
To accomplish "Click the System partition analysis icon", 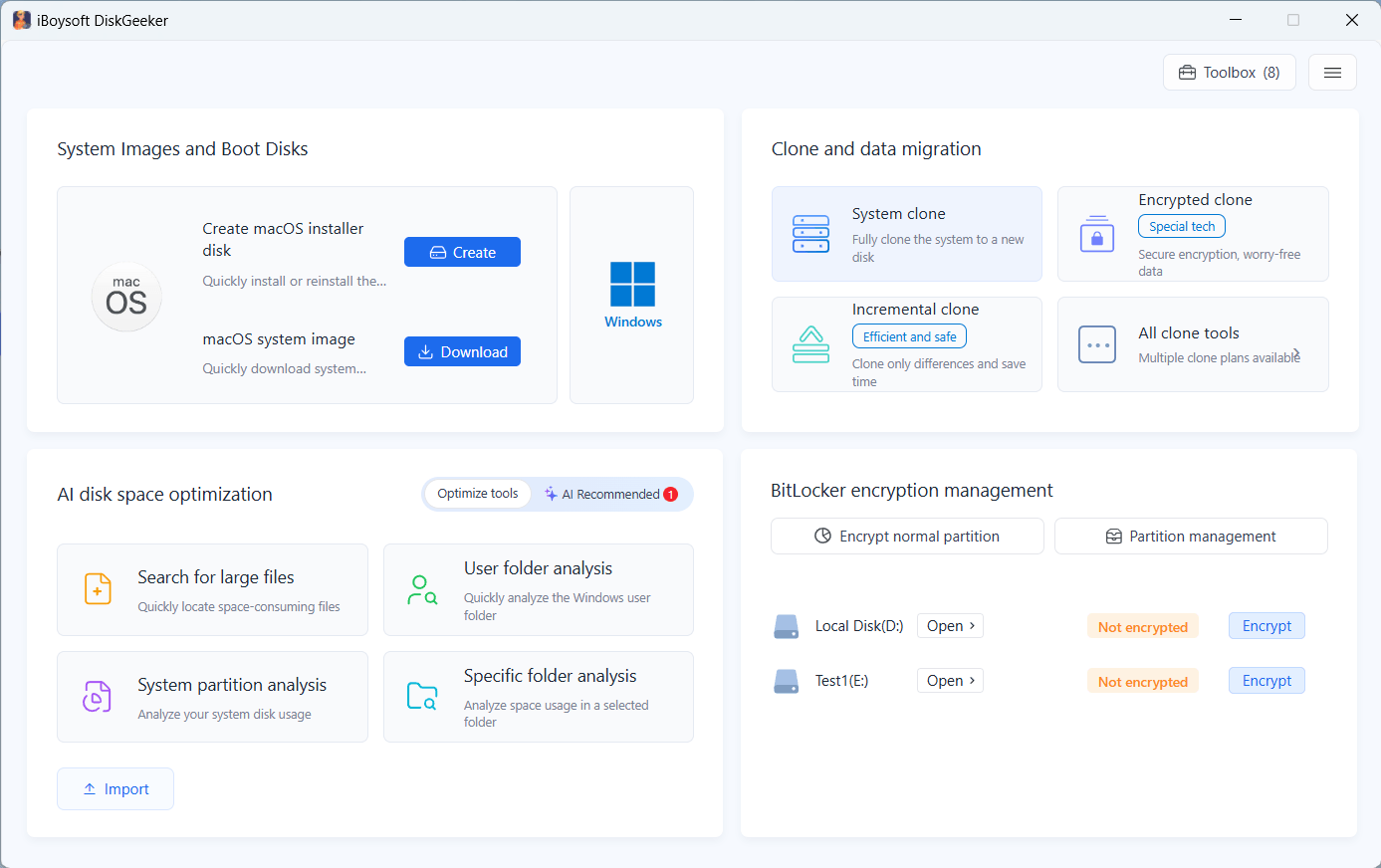I will pyautogui.click(x=97, y=697).
